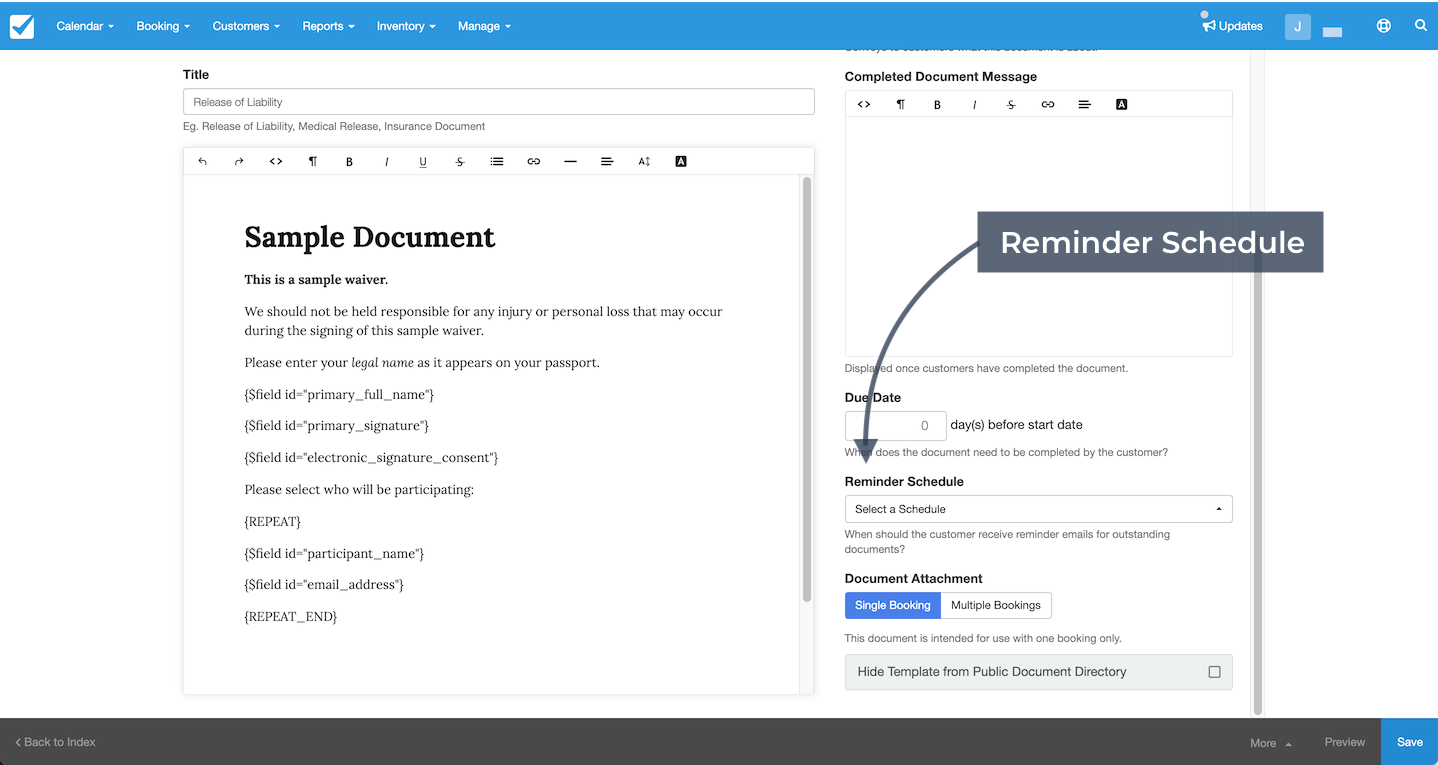Open alignment options in main editor

point(607,161)
